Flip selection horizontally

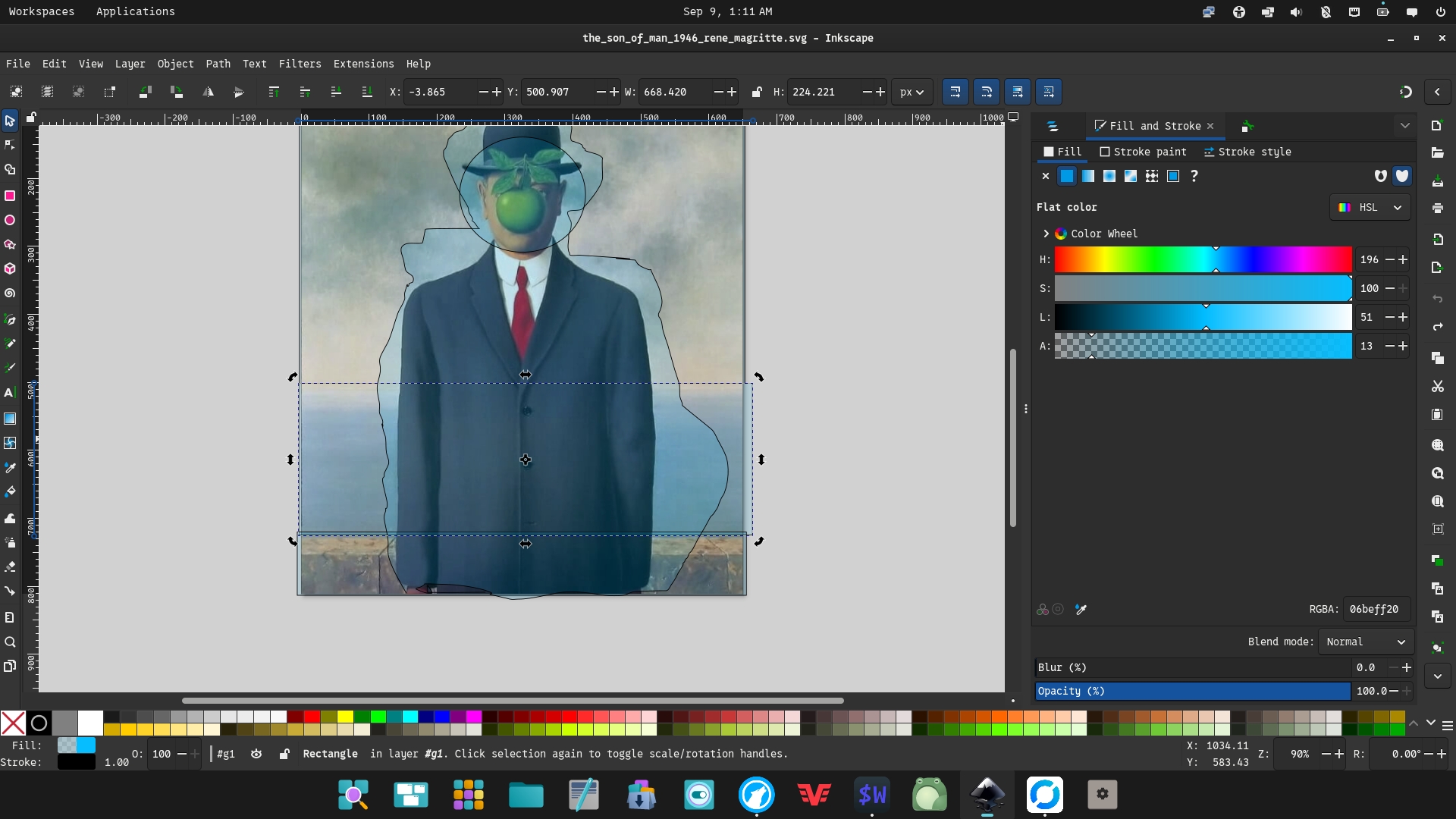[208, 92]
